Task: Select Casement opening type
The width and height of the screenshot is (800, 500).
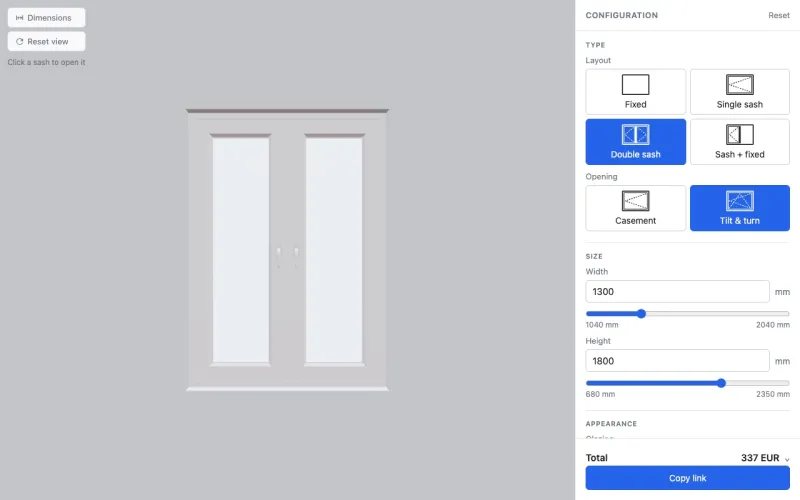Action: click(635, 208)
